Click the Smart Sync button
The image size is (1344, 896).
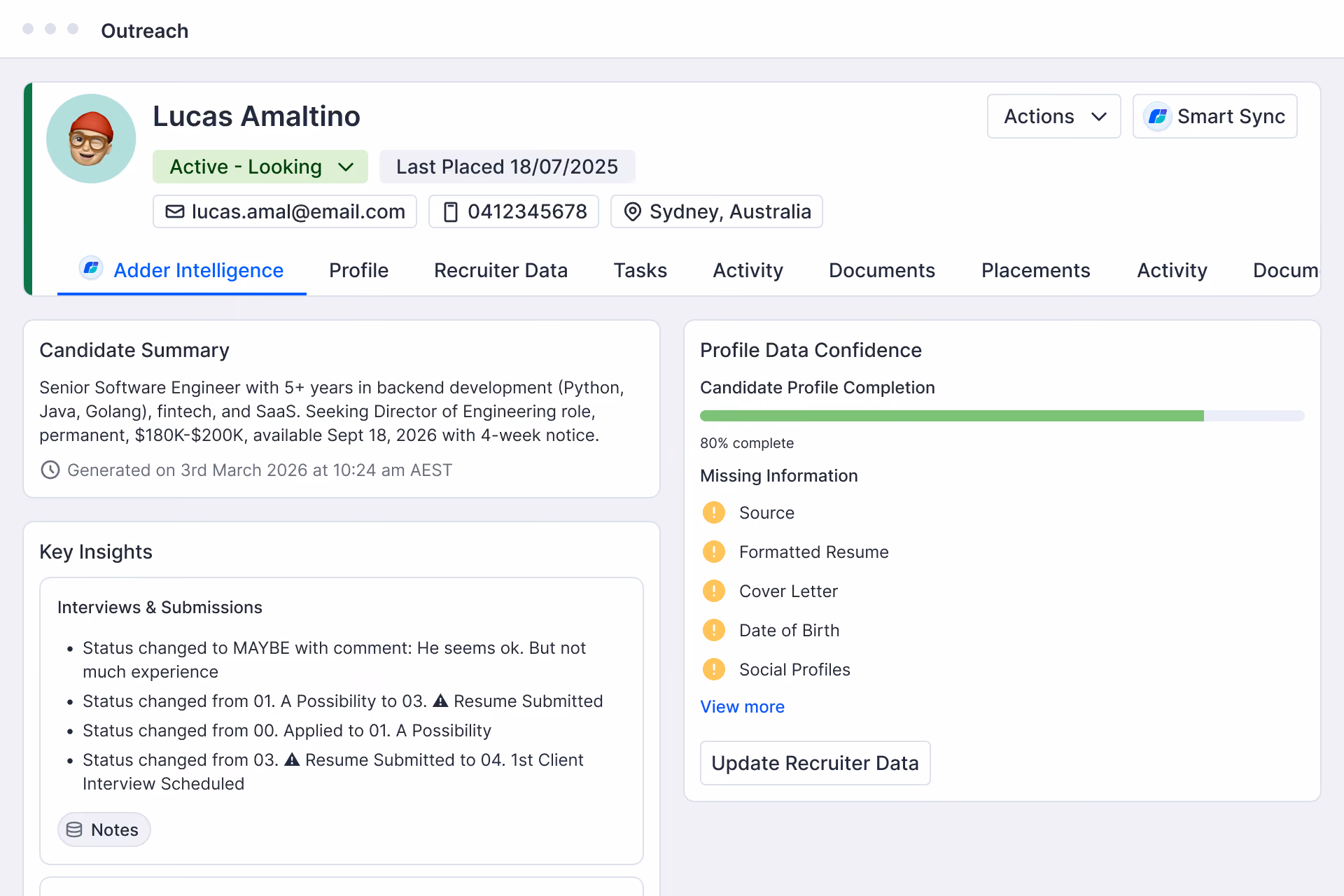click(1214, 116)
